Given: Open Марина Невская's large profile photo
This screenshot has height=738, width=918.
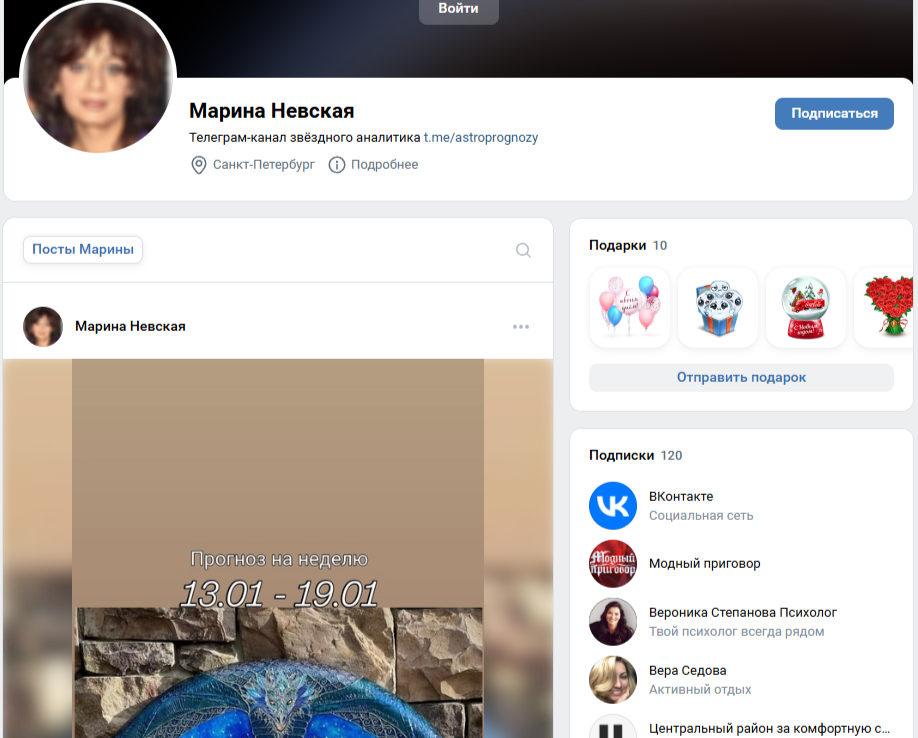Looking at the screenshot, I should [x=98, y=77].
